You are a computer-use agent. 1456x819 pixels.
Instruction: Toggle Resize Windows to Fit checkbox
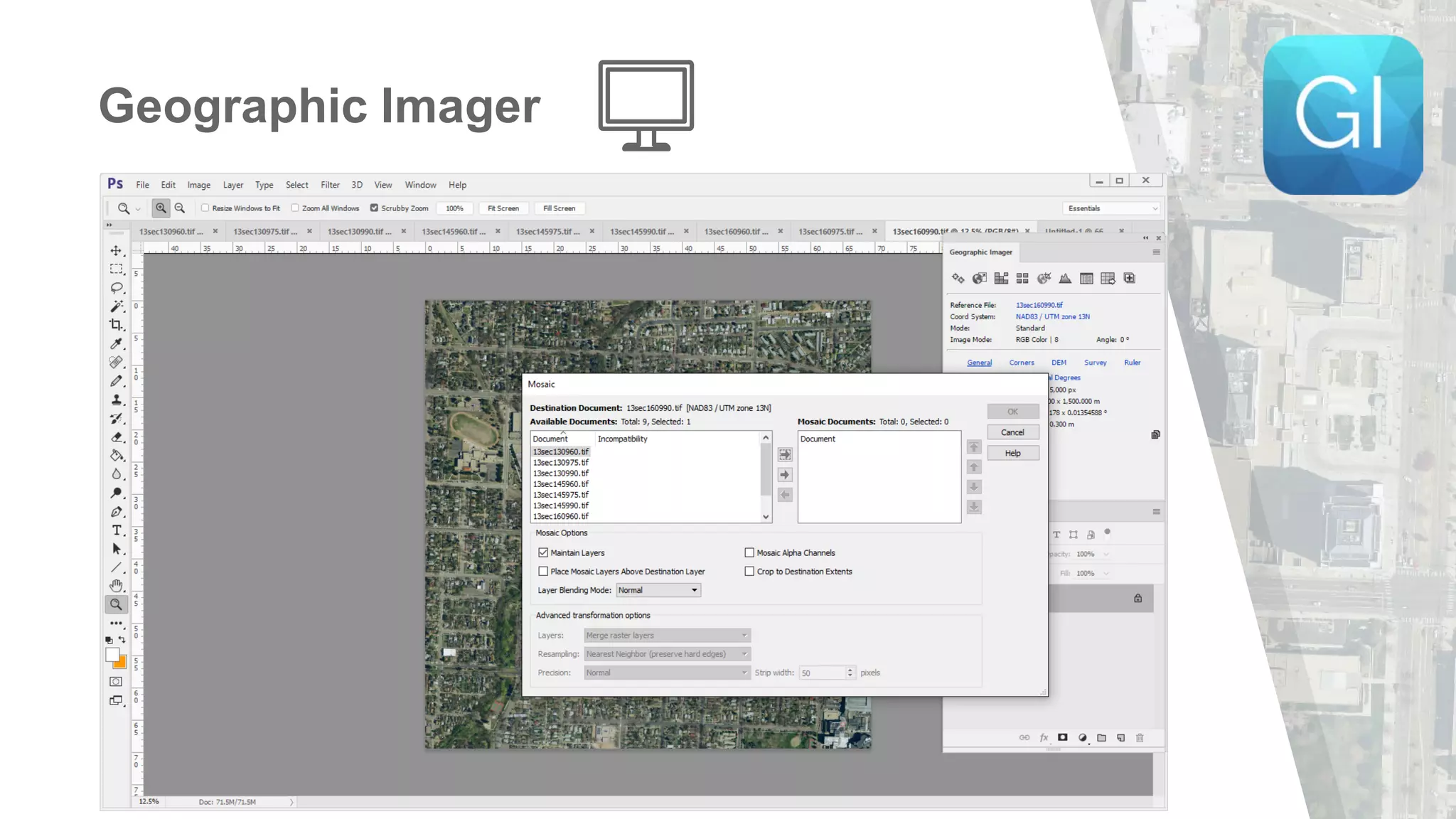(205, 208)
